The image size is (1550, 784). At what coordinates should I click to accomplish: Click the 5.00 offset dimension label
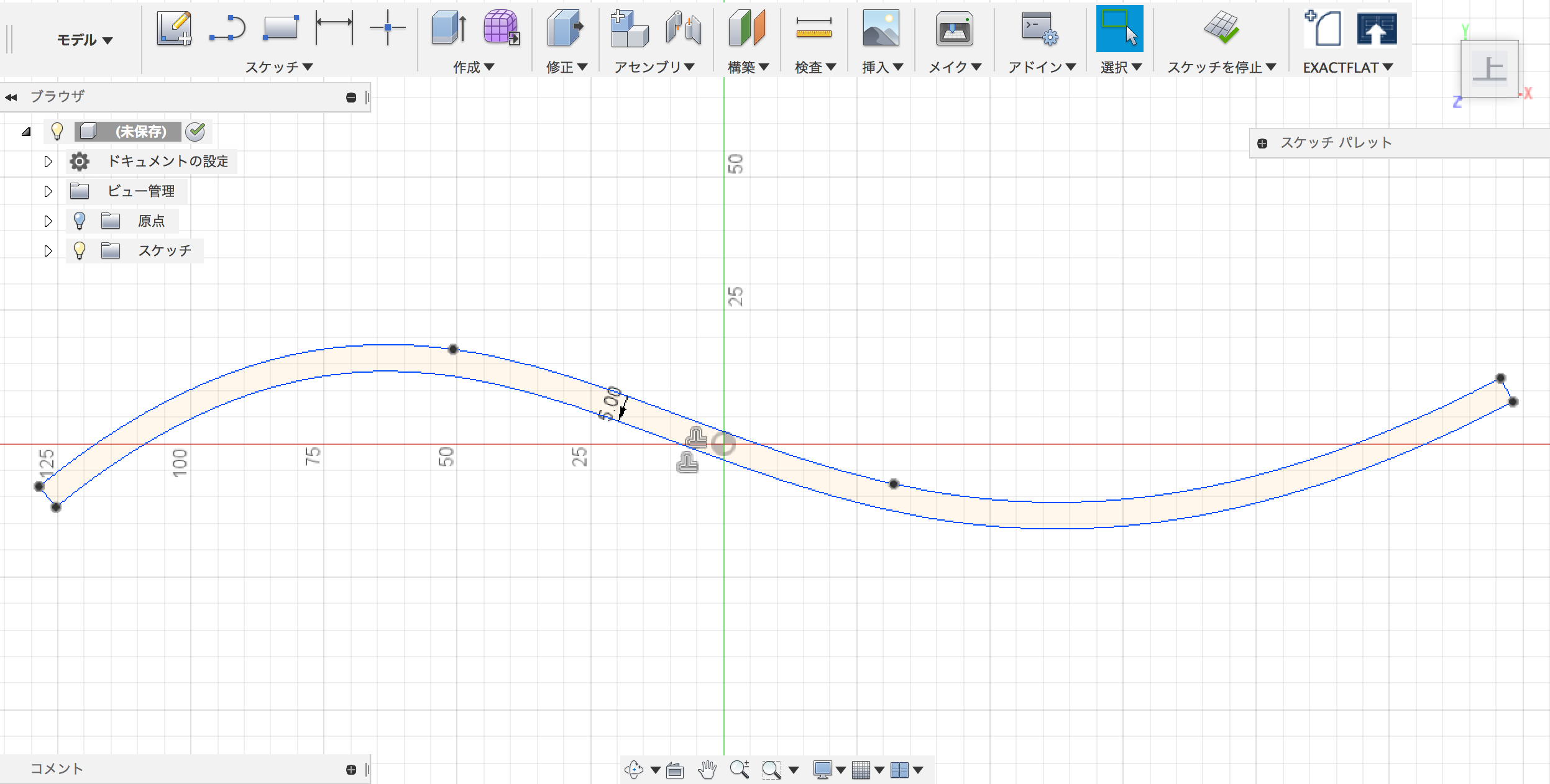point(610,404)
